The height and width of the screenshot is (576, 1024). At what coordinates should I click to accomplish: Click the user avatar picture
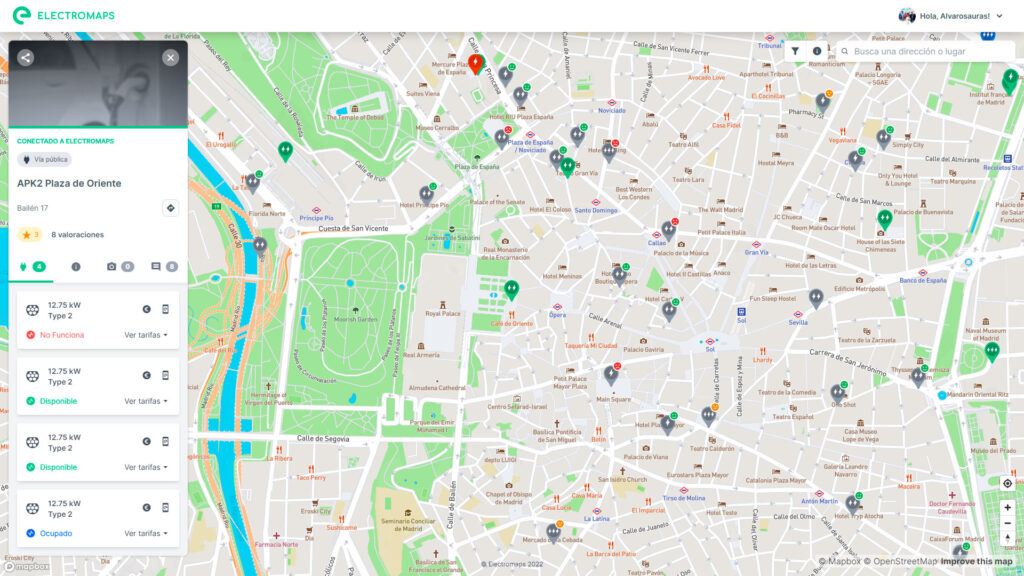pos(906,16)
